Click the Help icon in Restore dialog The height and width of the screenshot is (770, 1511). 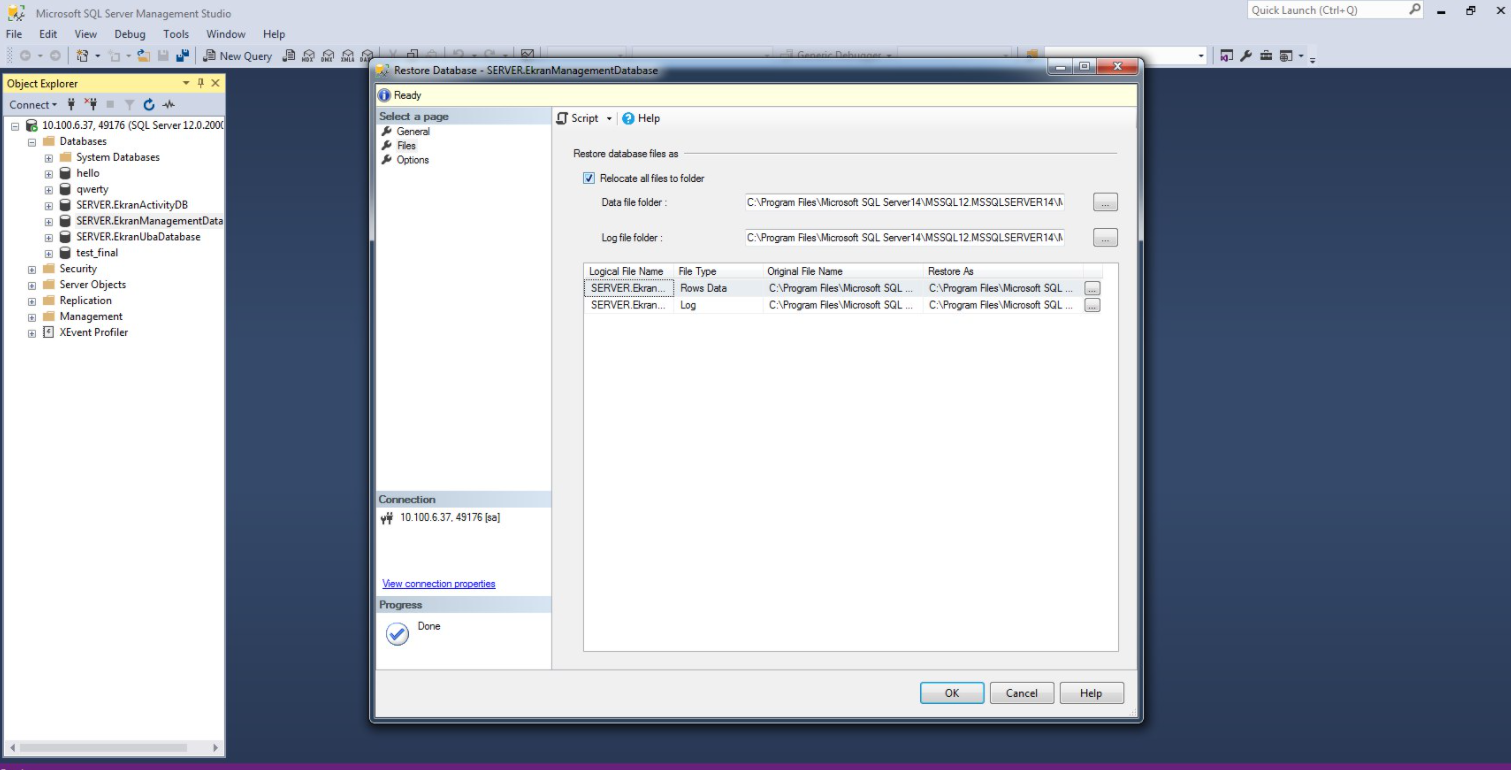click(641, 118)
